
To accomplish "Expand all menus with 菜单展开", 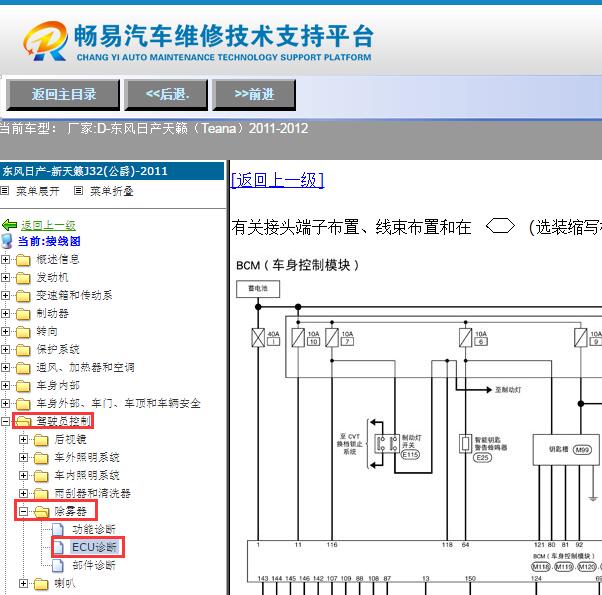I will pyautogui.click(x=38, y=191).
